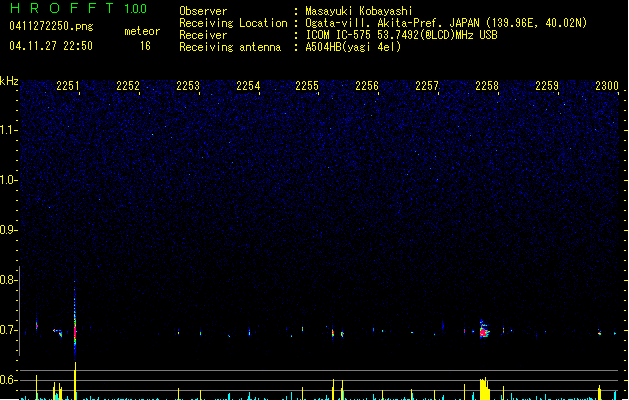Screen dimensions: 629x400
Task: Click the tallest yellow power bar before 2251
Action: click(75, 381)
